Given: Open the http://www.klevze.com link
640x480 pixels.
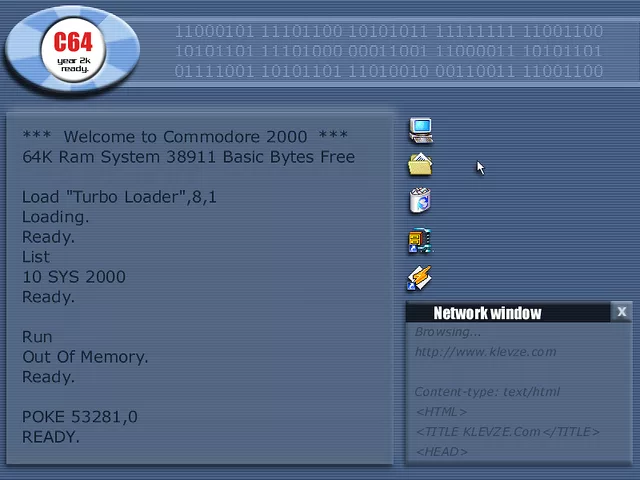Looking at the screenshot, I should (485, 352).
